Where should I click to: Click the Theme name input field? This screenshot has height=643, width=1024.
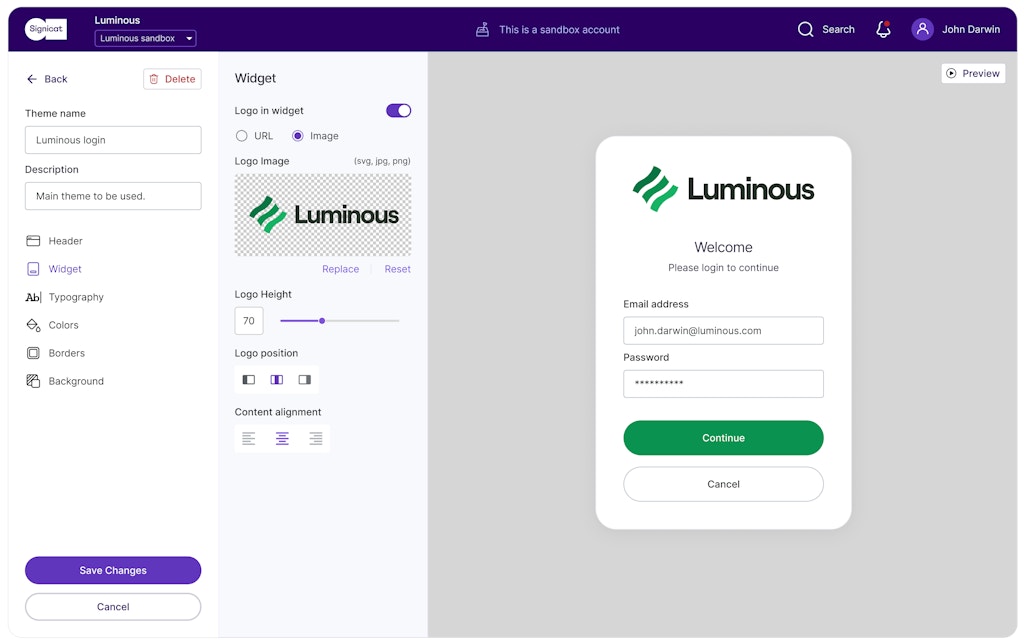(113, 140)
